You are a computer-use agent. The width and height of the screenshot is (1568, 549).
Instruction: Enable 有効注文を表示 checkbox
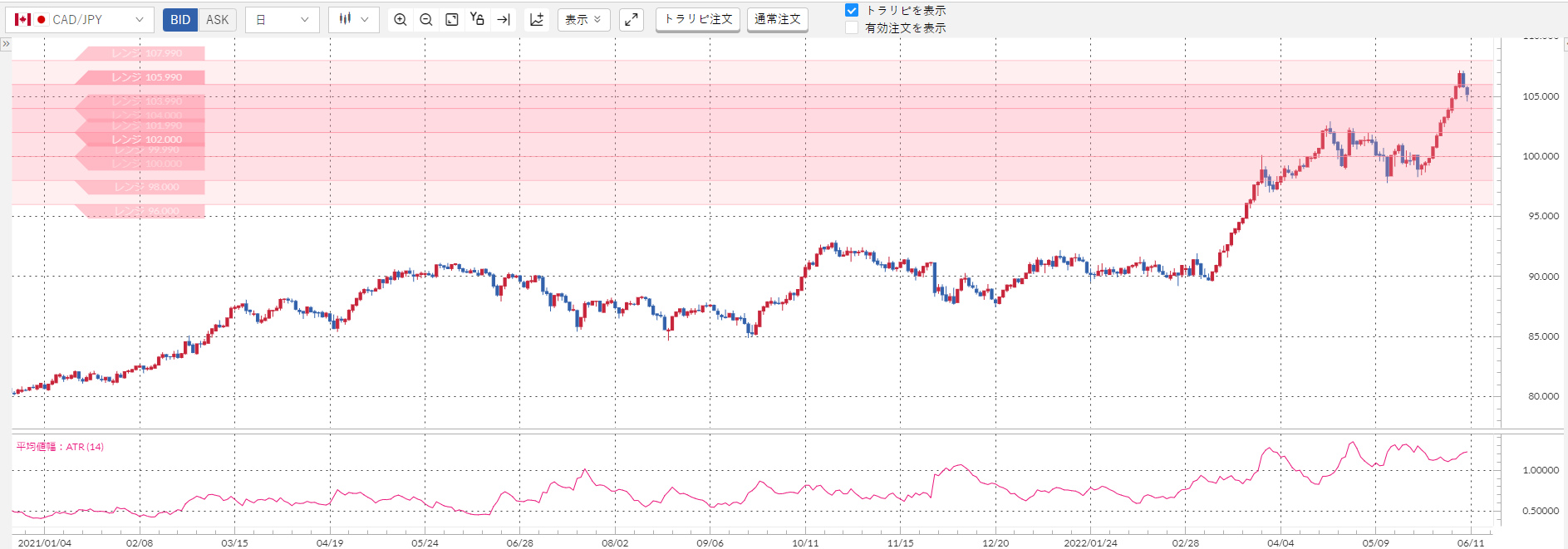pos(852,28)
